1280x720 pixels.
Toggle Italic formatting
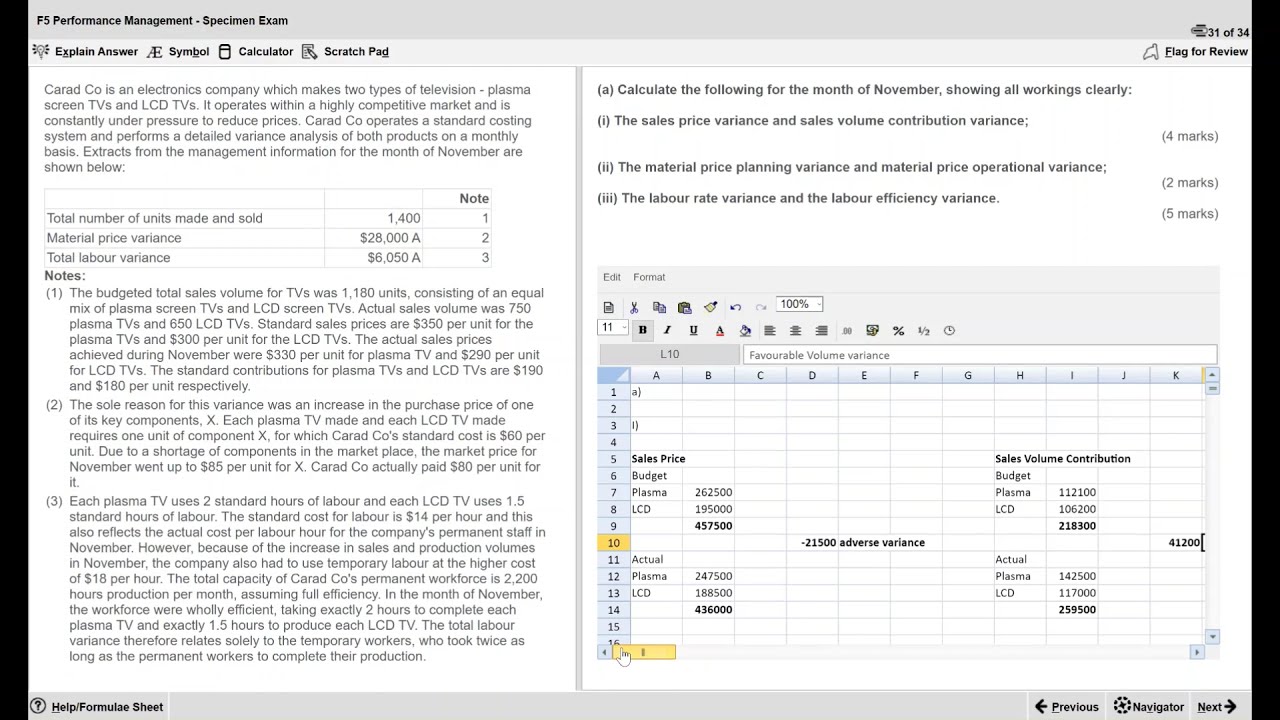click(x=667, y=330)
